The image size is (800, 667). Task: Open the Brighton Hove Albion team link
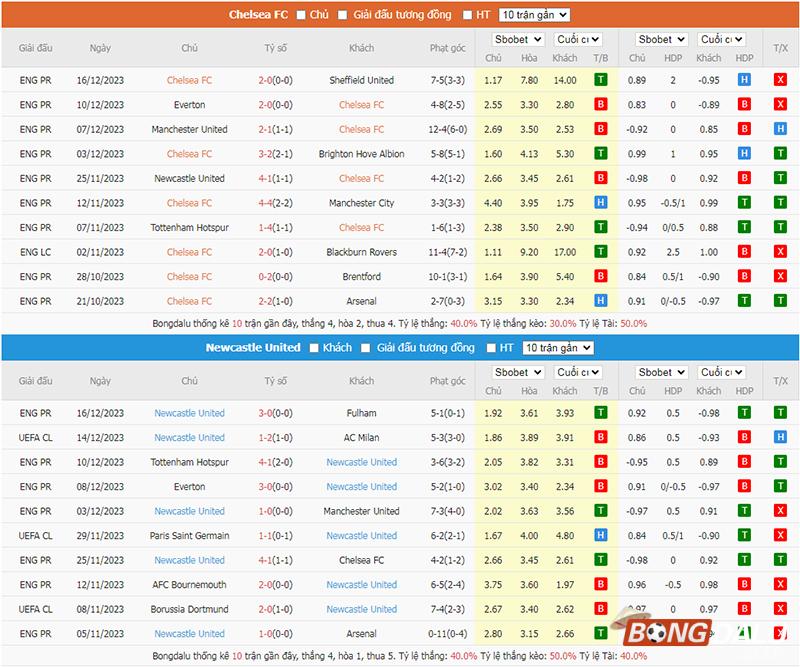[361, 154]
